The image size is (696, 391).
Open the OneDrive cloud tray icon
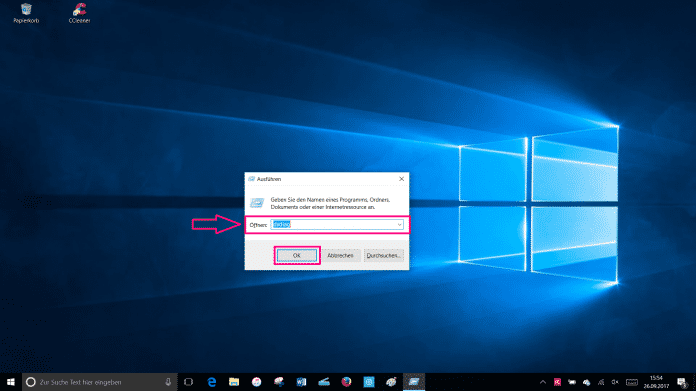pos(587,382)
